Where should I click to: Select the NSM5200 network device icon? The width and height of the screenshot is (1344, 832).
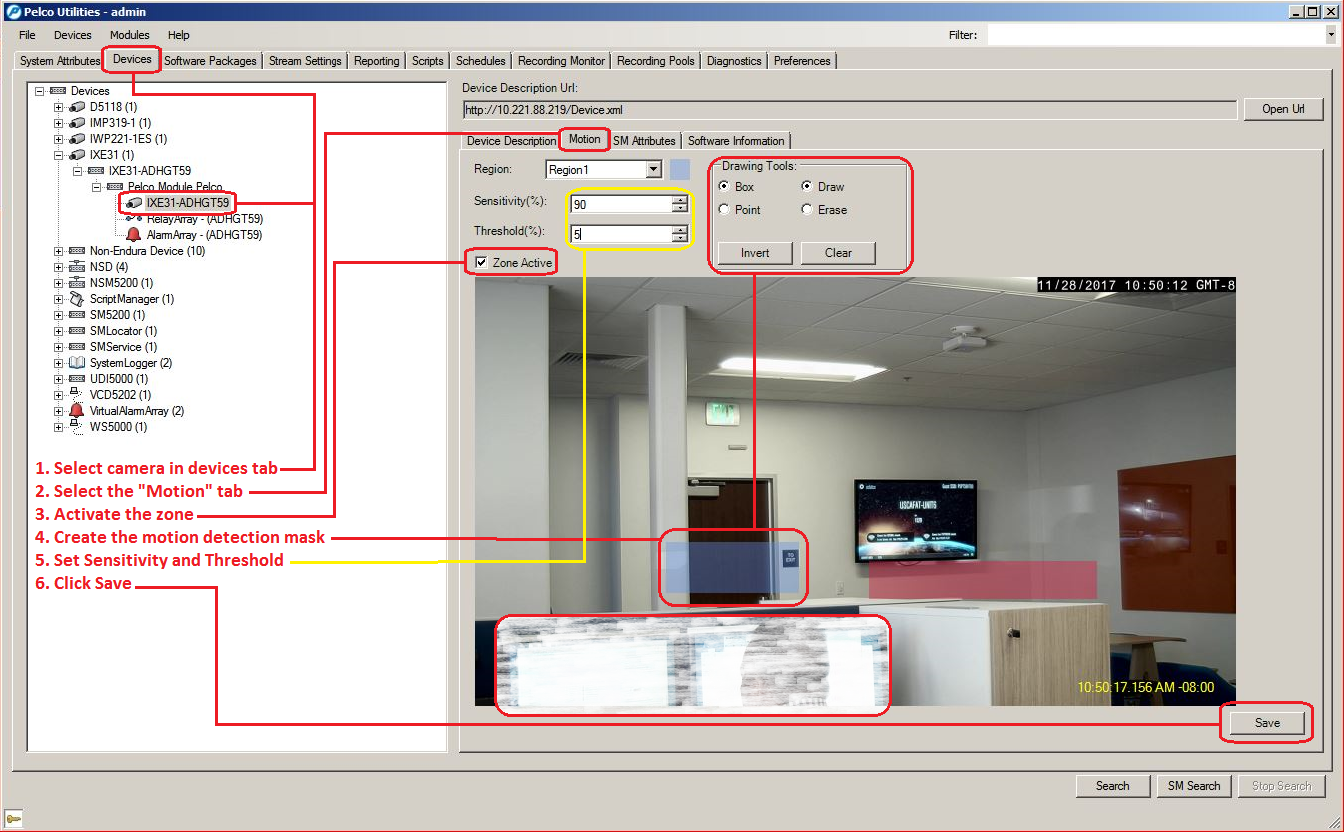78,282
